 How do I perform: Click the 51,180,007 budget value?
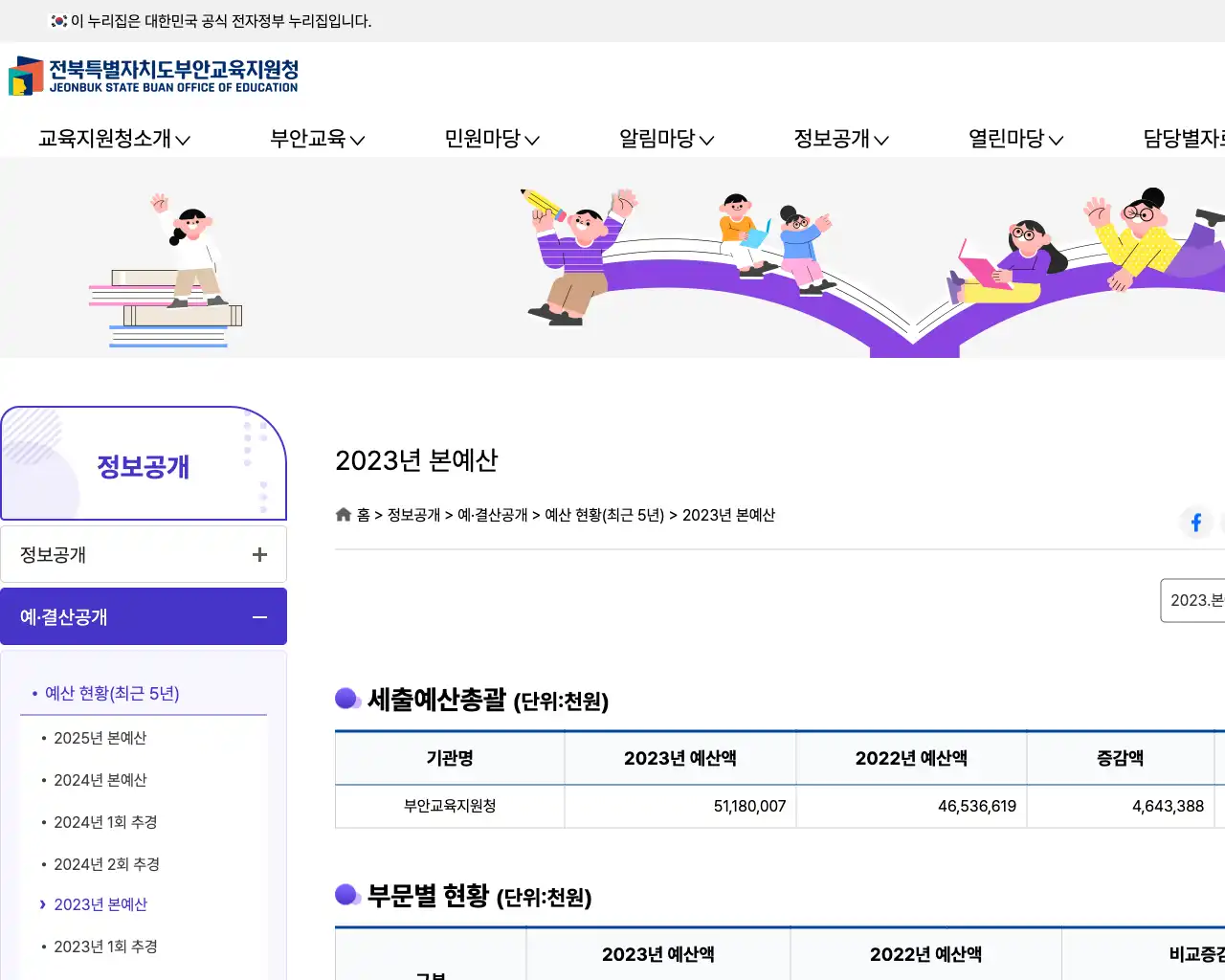pos(749,806)
